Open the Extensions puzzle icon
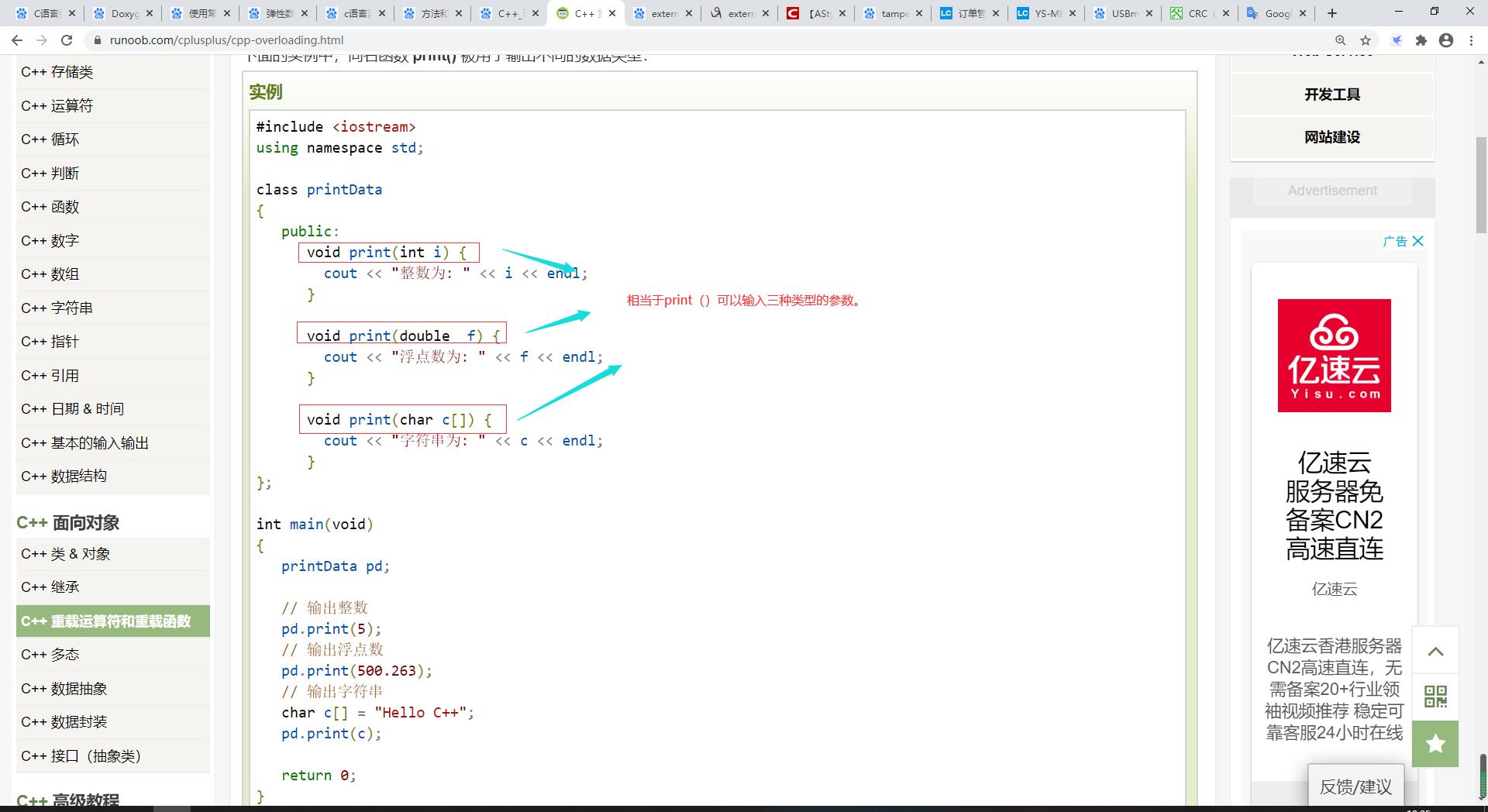This screenshot has height=812, width=1488. 1422,40
